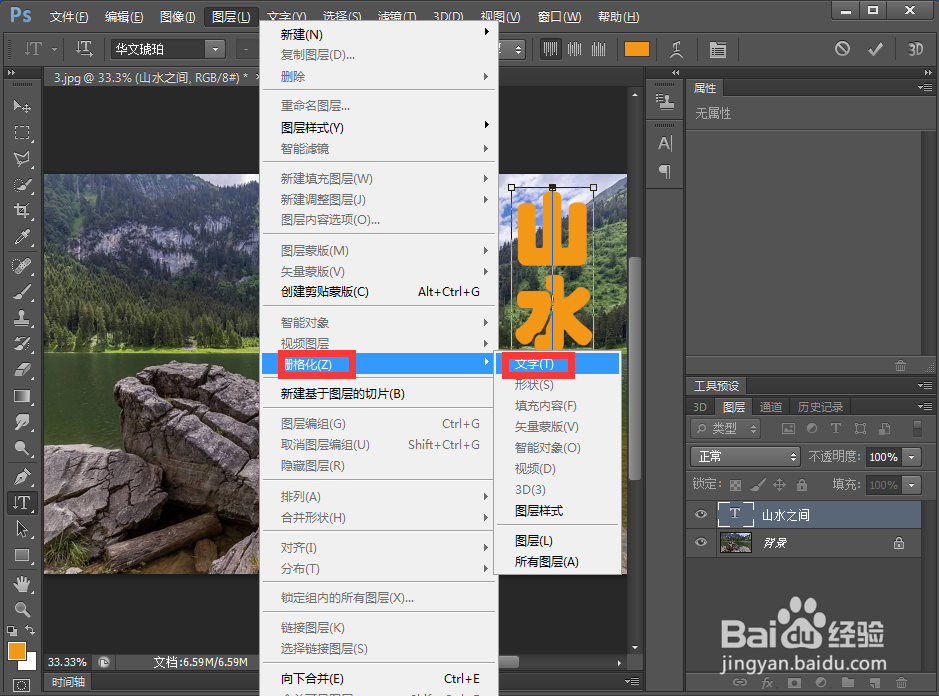Open the opacity slider dropdown arrow

click(911, 457)
